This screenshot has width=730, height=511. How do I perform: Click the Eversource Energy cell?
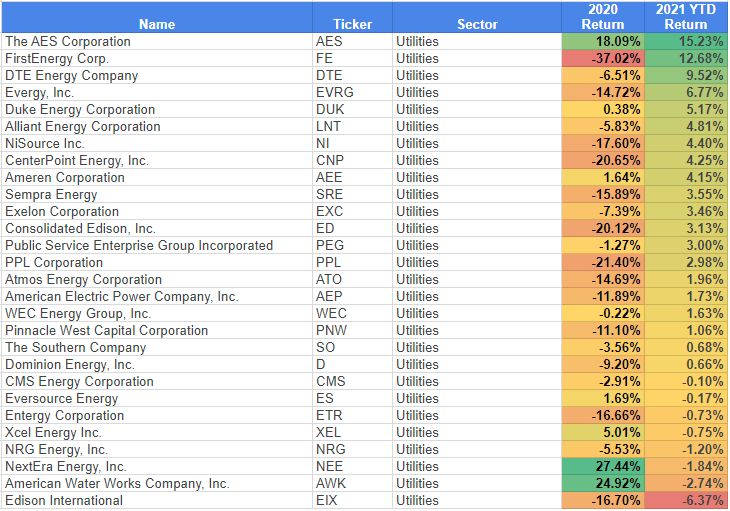pos(157,399)
